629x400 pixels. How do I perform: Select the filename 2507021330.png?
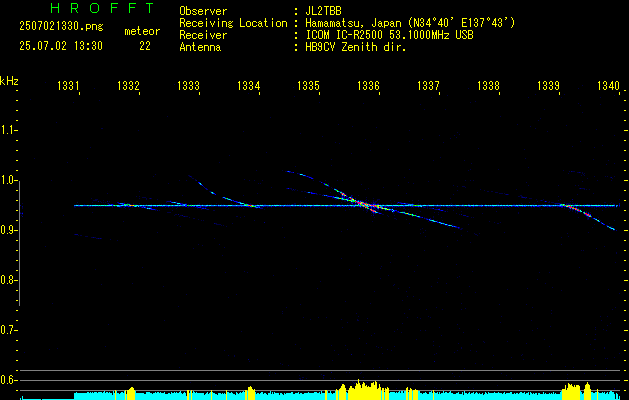coord(61,27)
